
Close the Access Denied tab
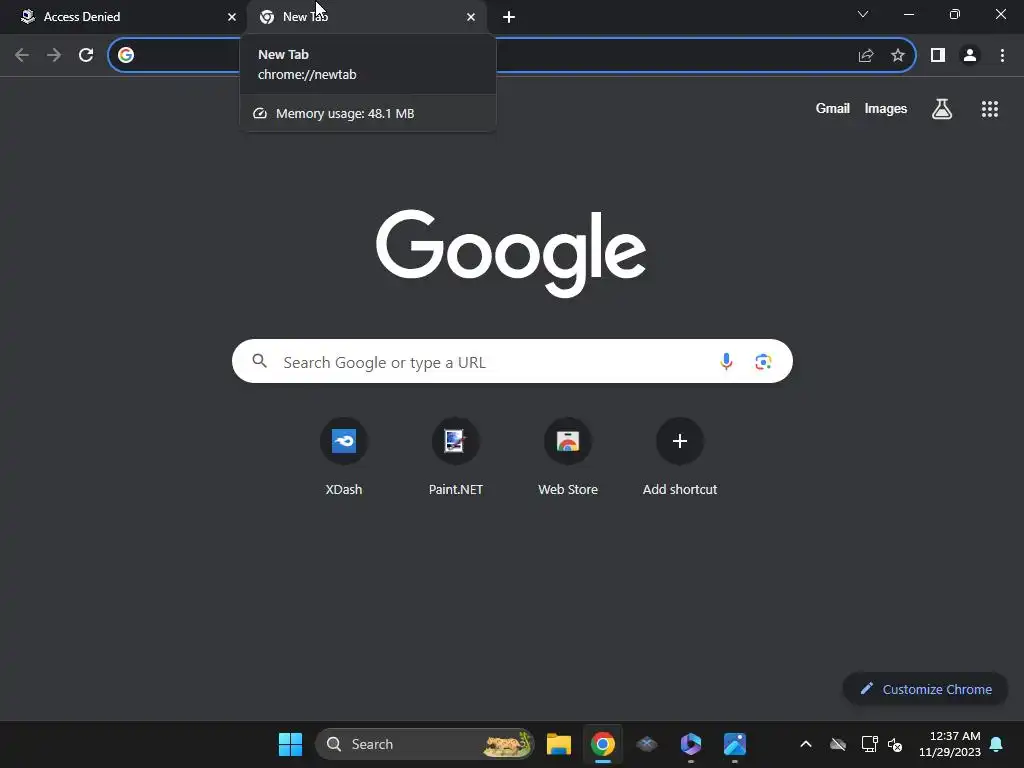(232, 17)
